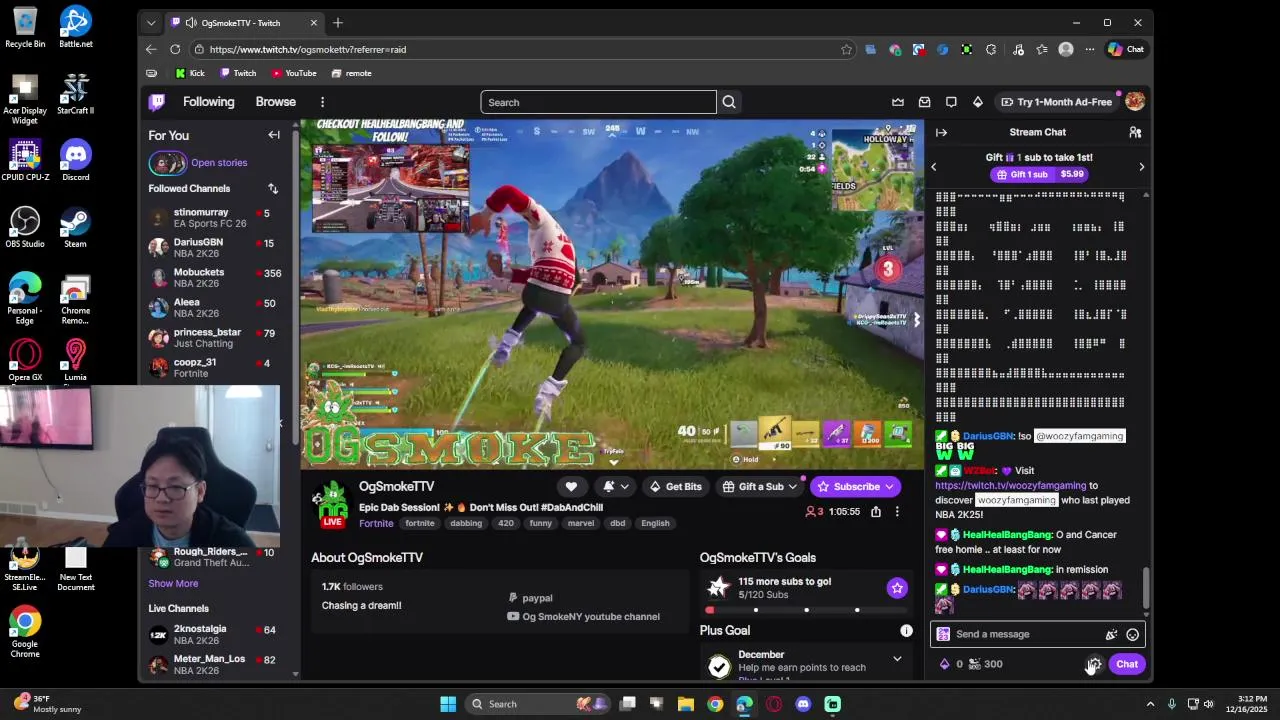The height and width of the screenshot is (720, 1280).
Task: Open Plus Goal info icon
Action: pos(906,631)
